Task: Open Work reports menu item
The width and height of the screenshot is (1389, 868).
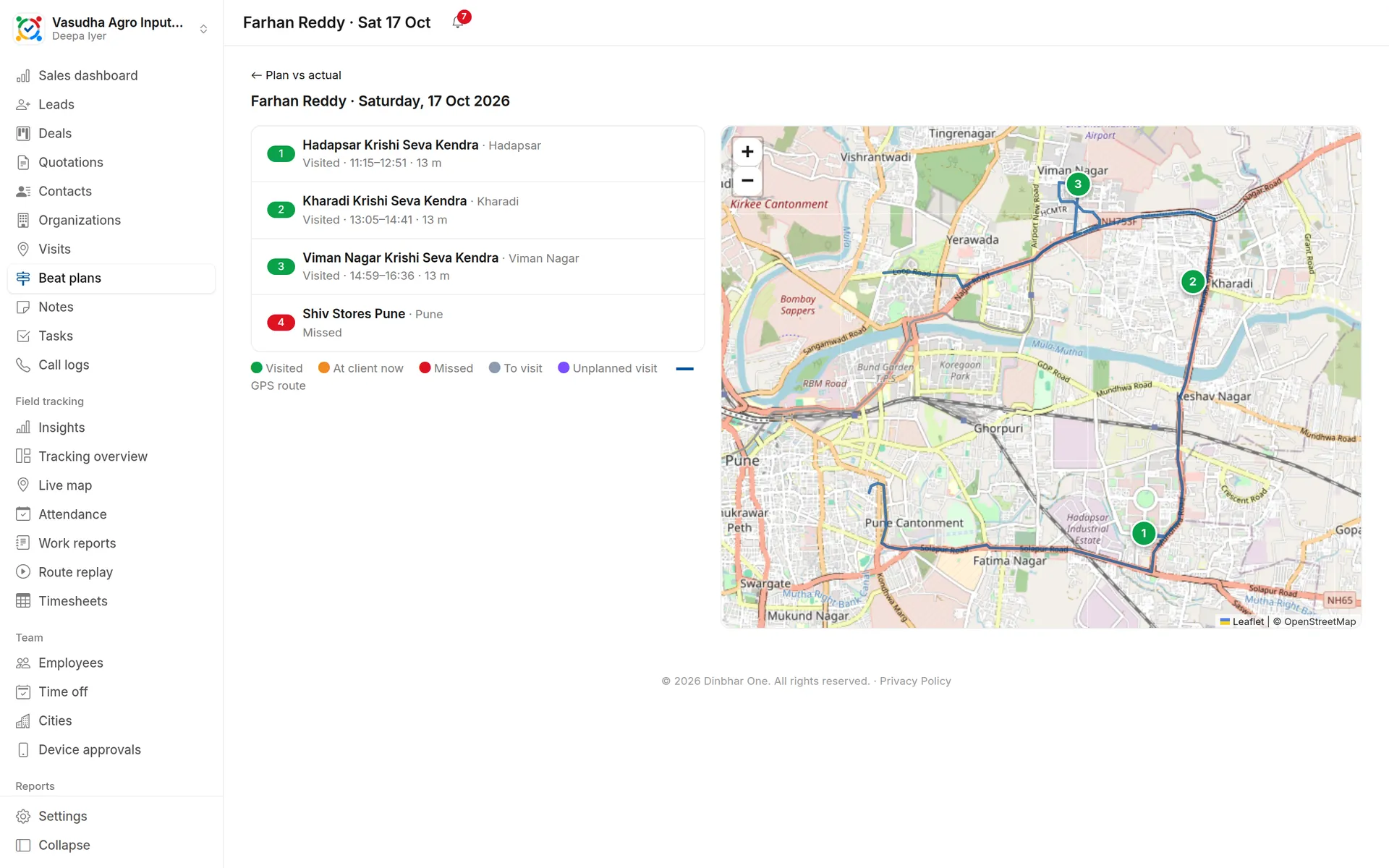Action: (111, 543)
